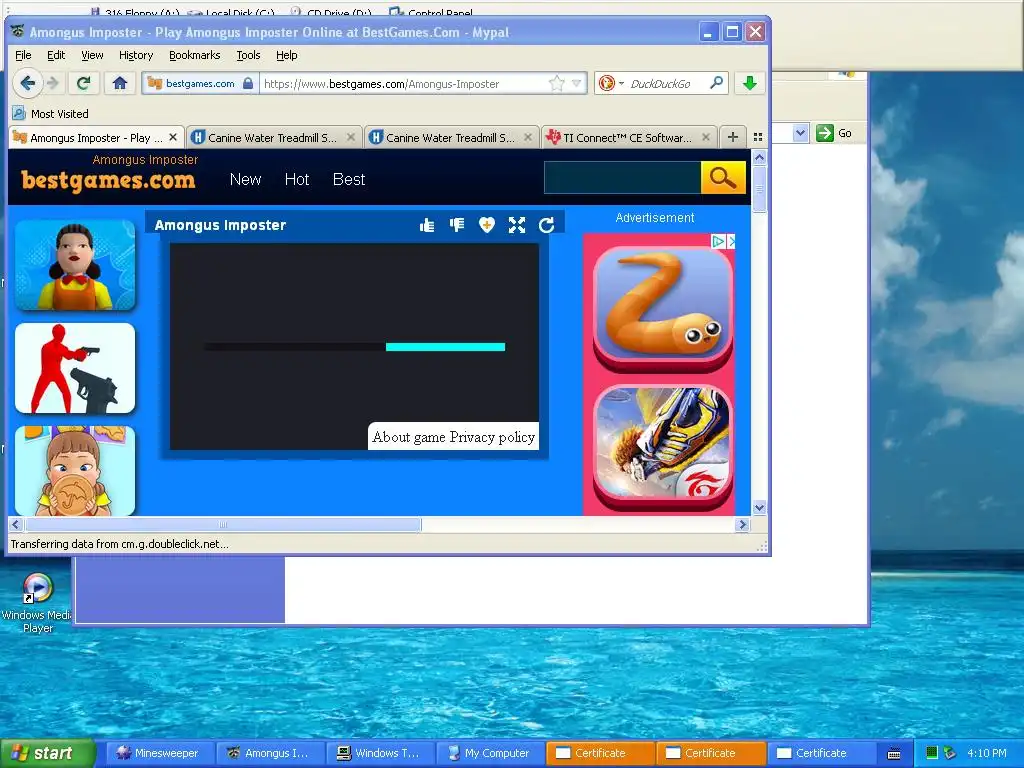Focus the bestgames search input field
The height and width of the screenshot is (768, 1024).
pos(622,178)
